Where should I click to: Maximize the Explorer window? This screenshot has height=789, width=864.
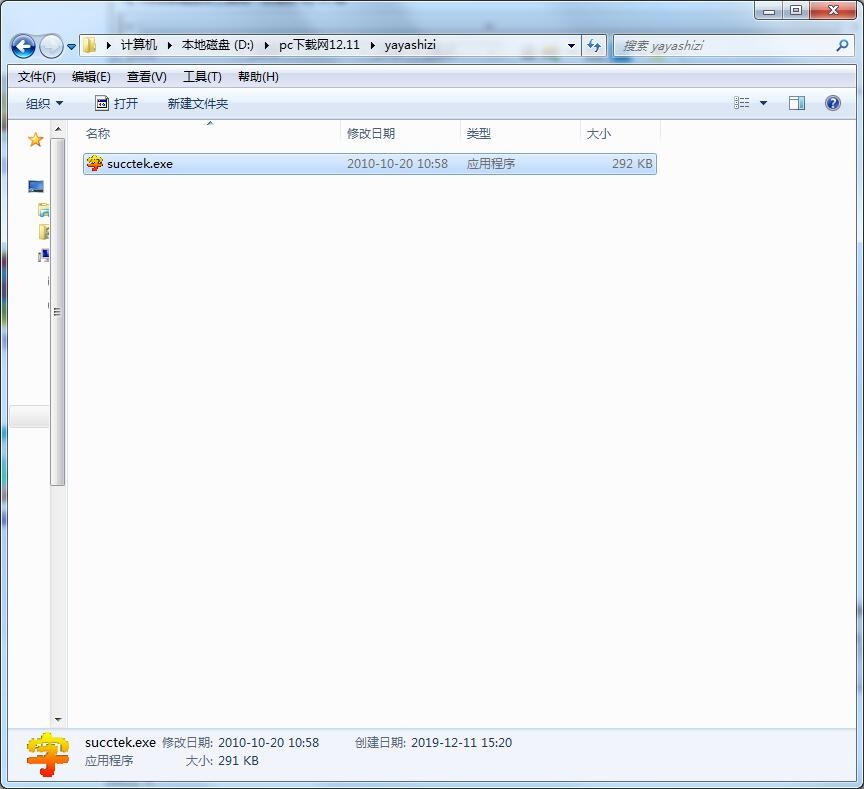point(796,10)
